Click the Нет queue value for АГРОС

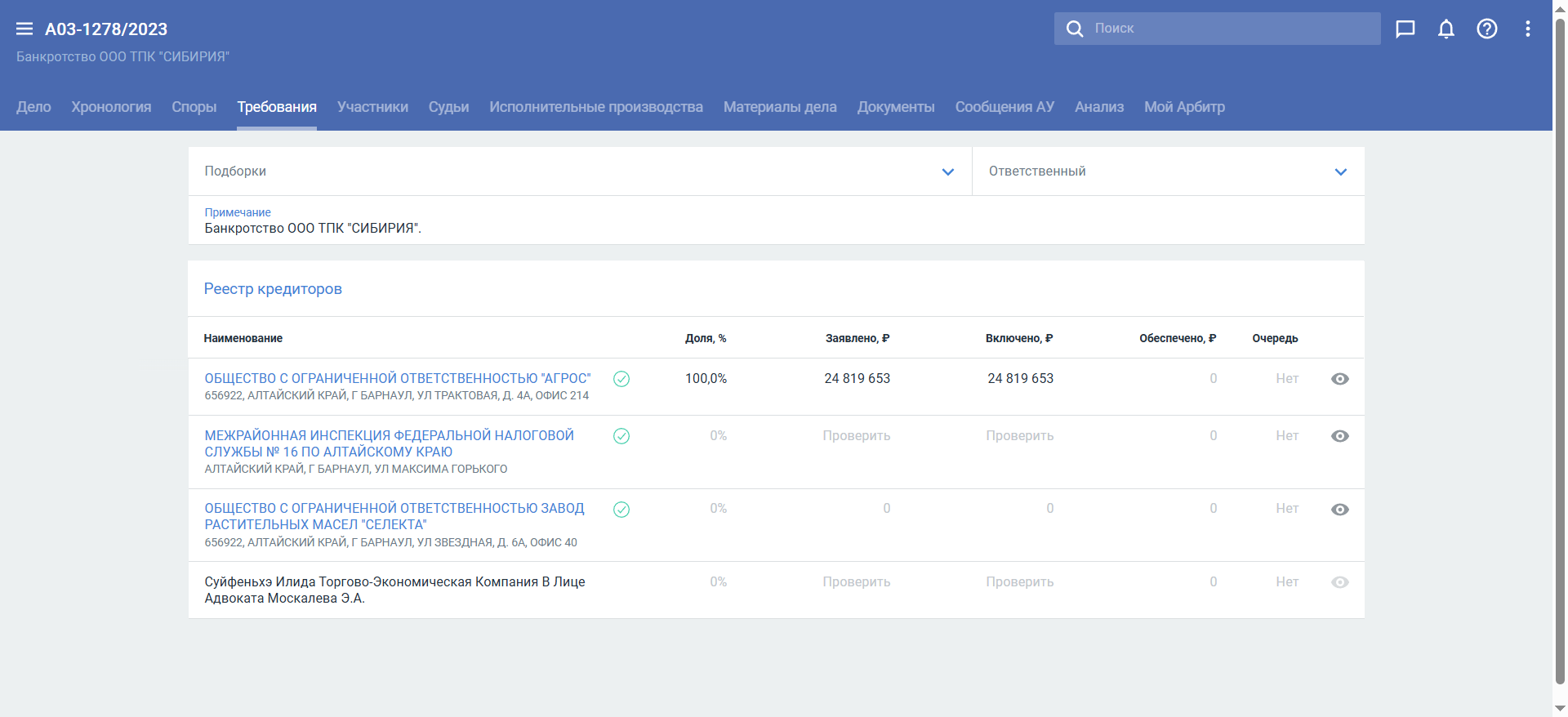1287,379
